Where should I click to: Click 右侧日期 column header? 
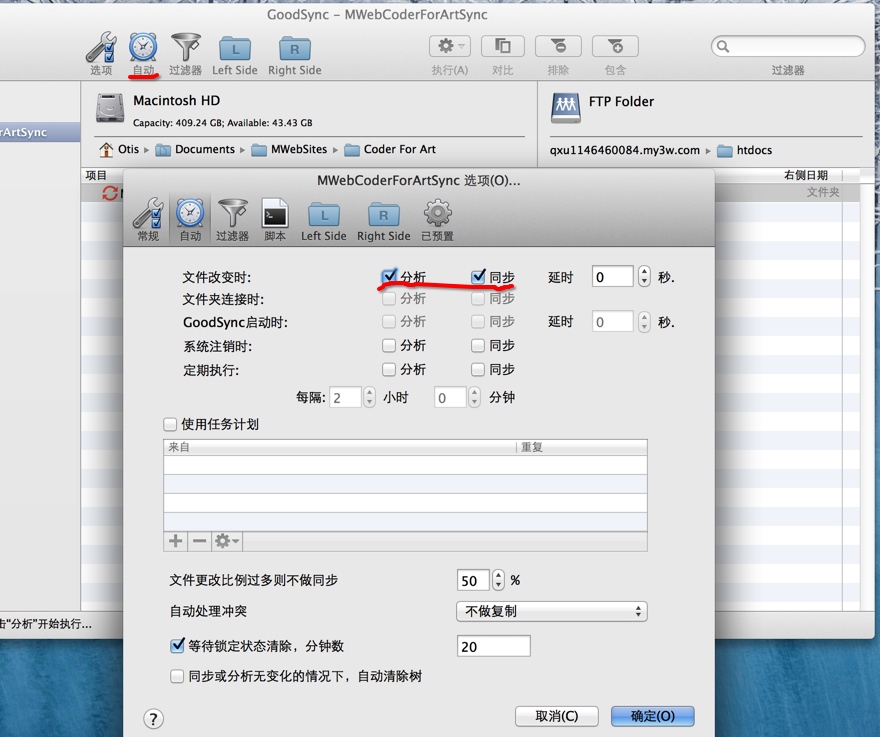tap(806, 175)
